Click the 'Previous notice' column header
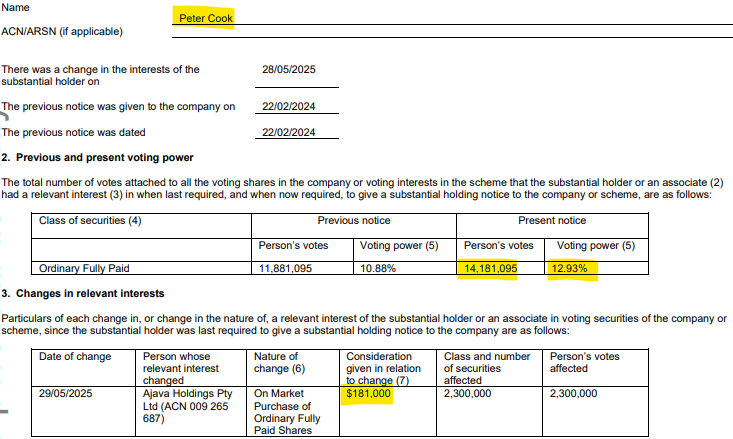733x439 pixels. tap(354, 221)
